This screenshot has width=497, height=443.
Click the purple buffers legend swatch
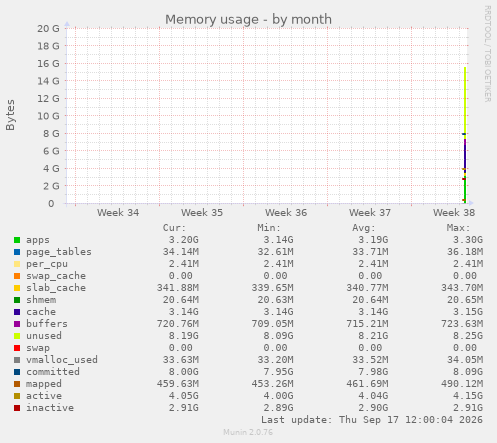17,324
